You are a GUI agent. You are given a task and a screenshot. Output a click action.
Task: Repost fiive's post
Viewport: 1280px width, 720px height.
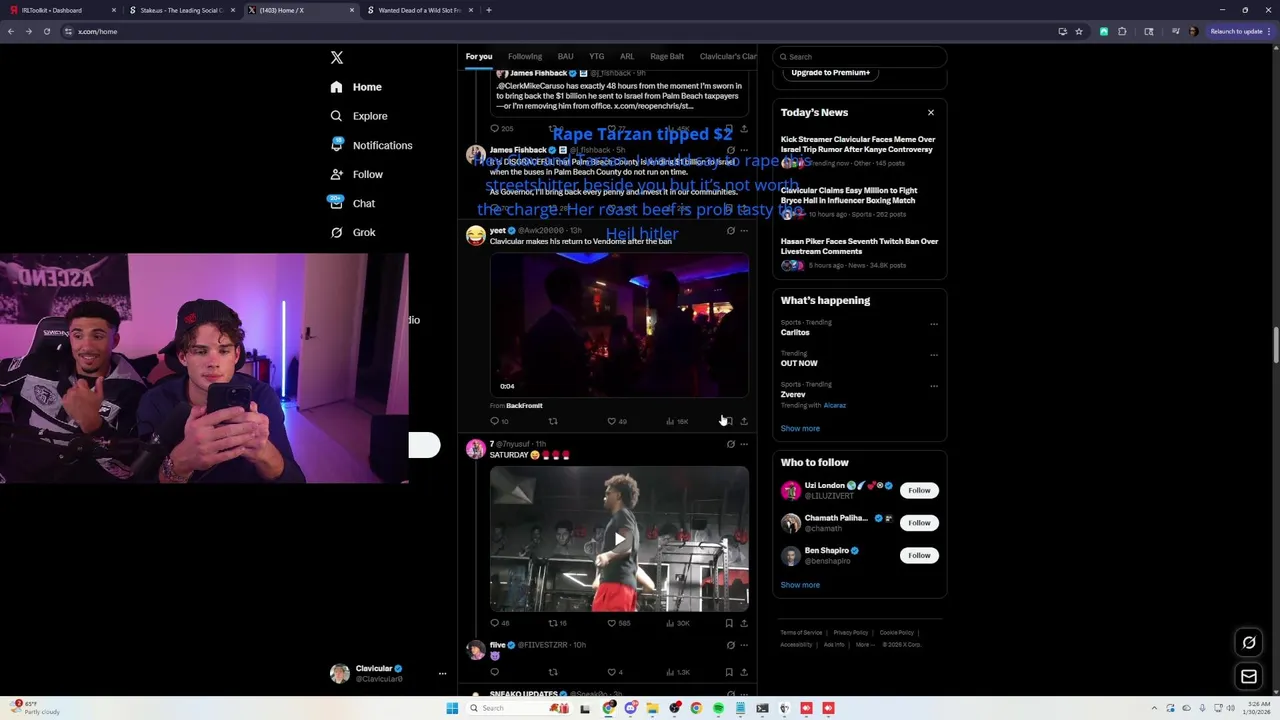553,672
